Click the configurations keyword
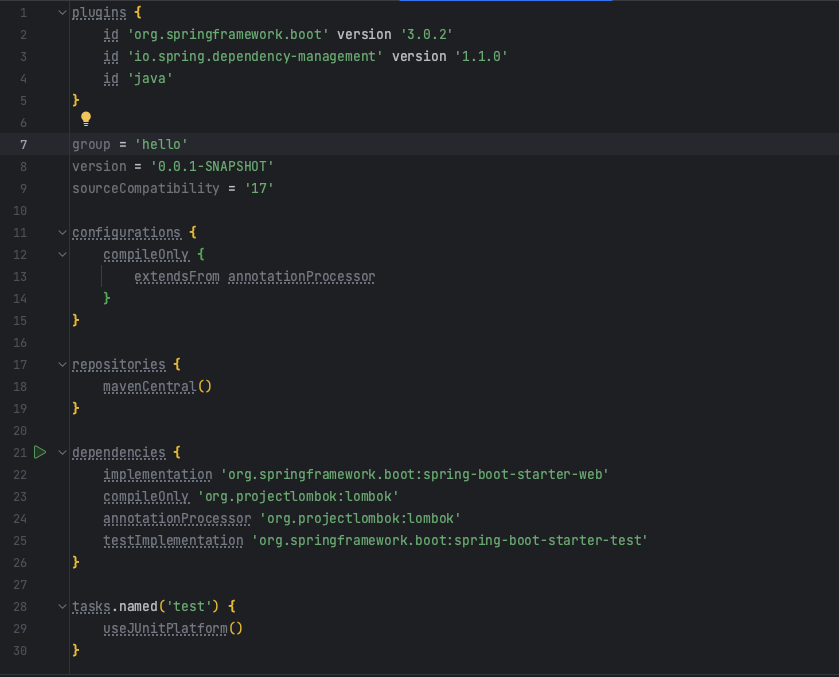The height and width of the screenshot is (677, 839). [127, 232]
